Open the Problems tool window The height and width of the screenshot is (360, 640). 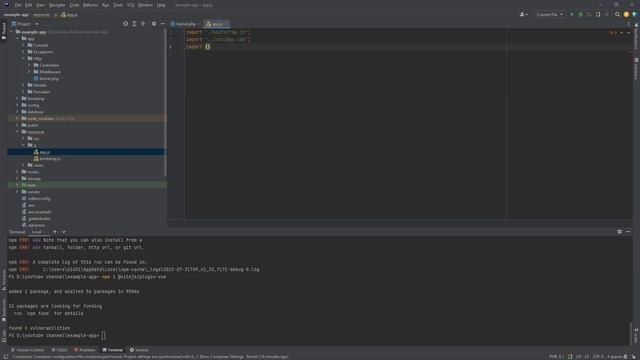[x=85, y=350]
